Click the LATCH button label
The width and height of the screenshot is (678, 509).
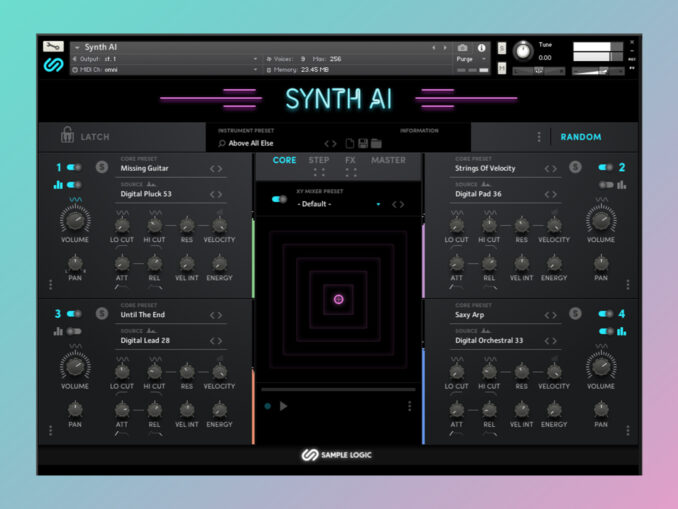point(95,137)
